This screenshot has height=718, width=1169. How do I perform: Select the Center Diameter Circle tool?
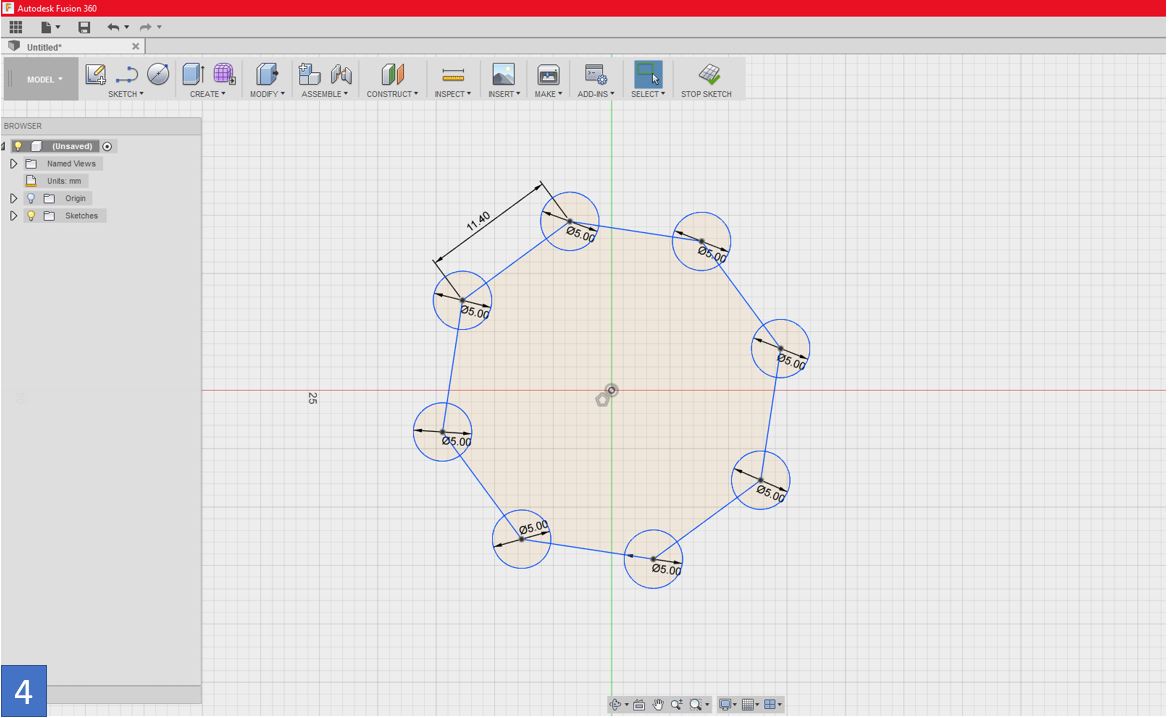[x=158, y=74]
